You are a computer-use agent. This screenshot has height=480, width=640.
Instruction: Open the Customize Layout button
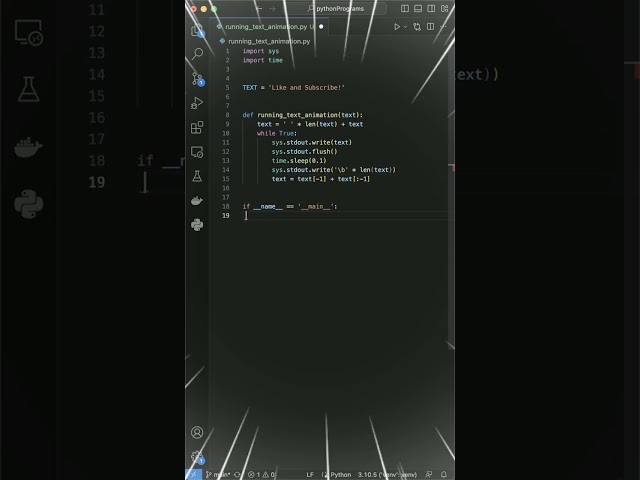point(444,9)
